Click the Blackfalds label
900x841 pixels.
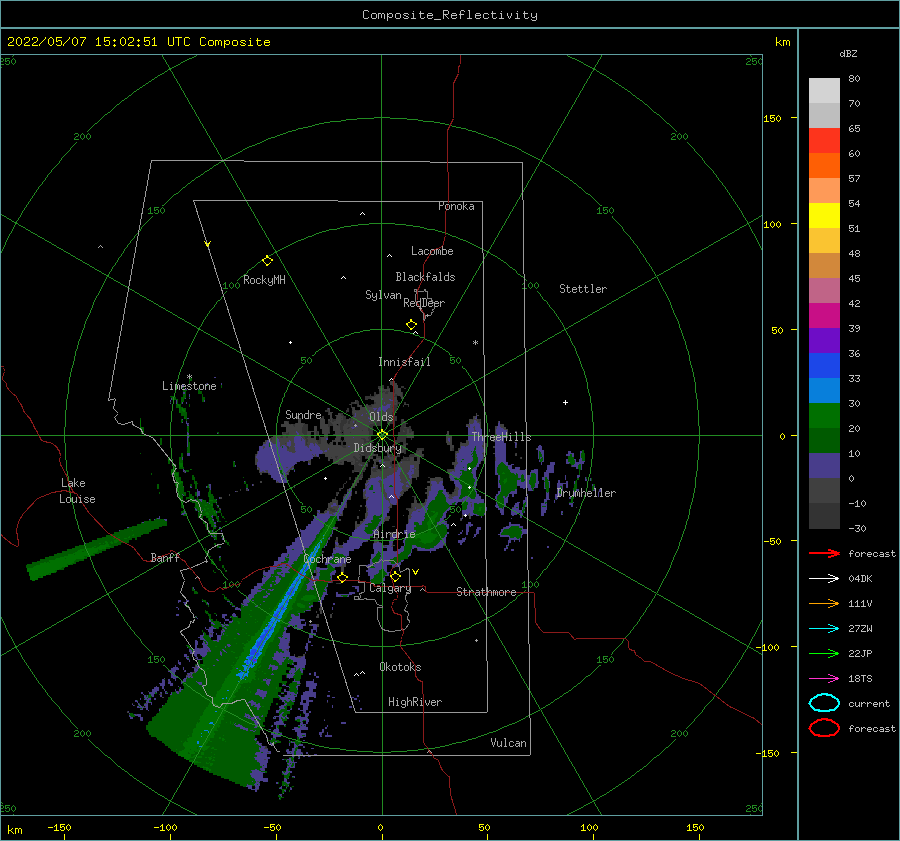coord(425,277)
